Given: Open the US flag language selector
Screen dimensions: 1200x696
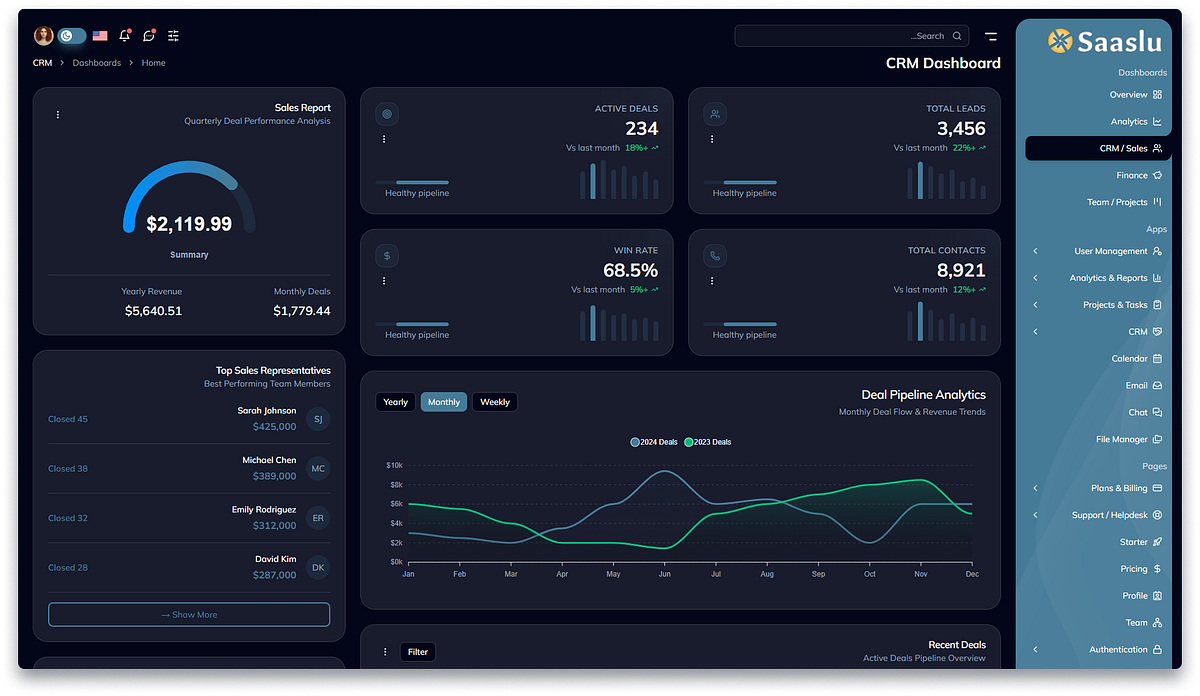Looking at the screenshot, I should pyautogui.click(x=100, y=36).
